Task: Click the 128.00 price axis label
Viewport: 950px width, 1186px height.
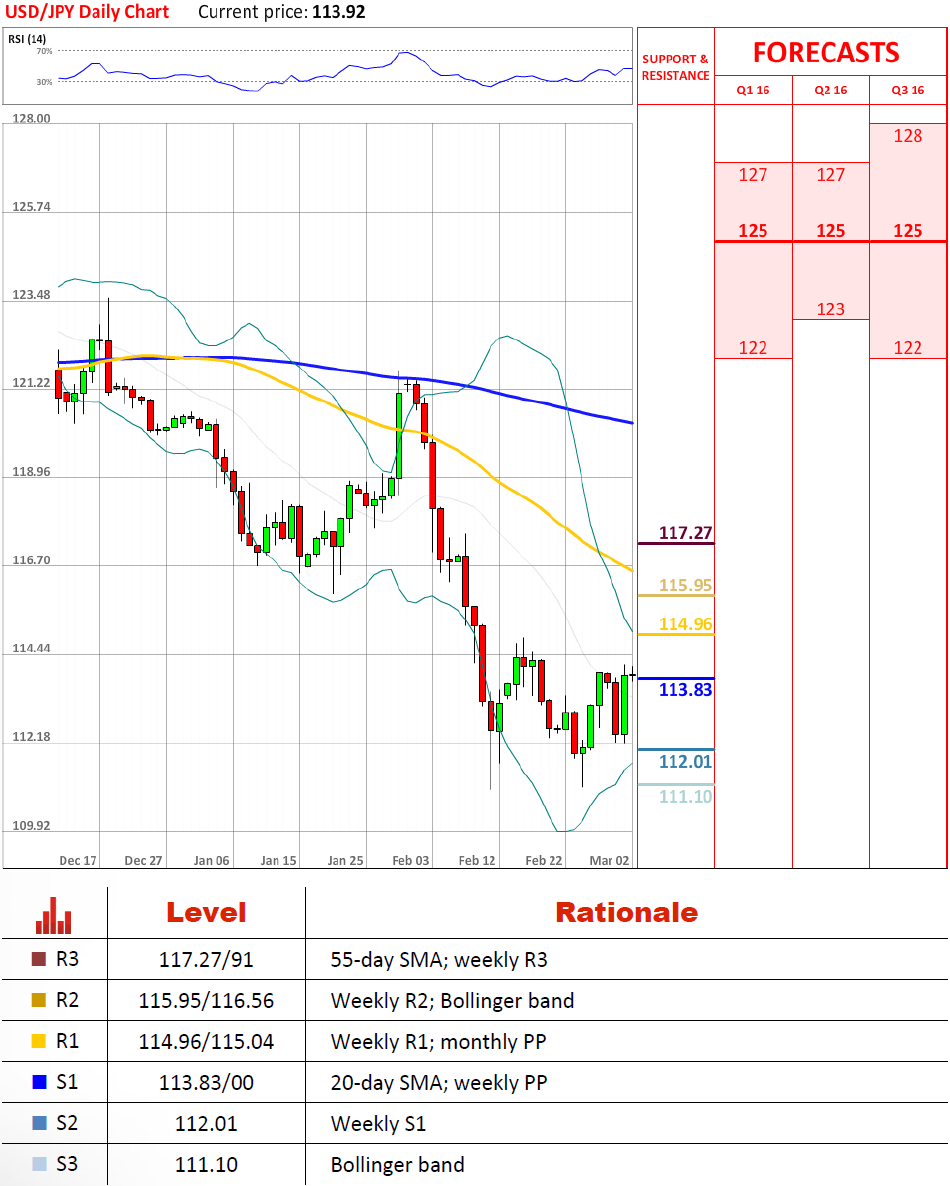Action: pyautogui.click(x=31, y=119)
